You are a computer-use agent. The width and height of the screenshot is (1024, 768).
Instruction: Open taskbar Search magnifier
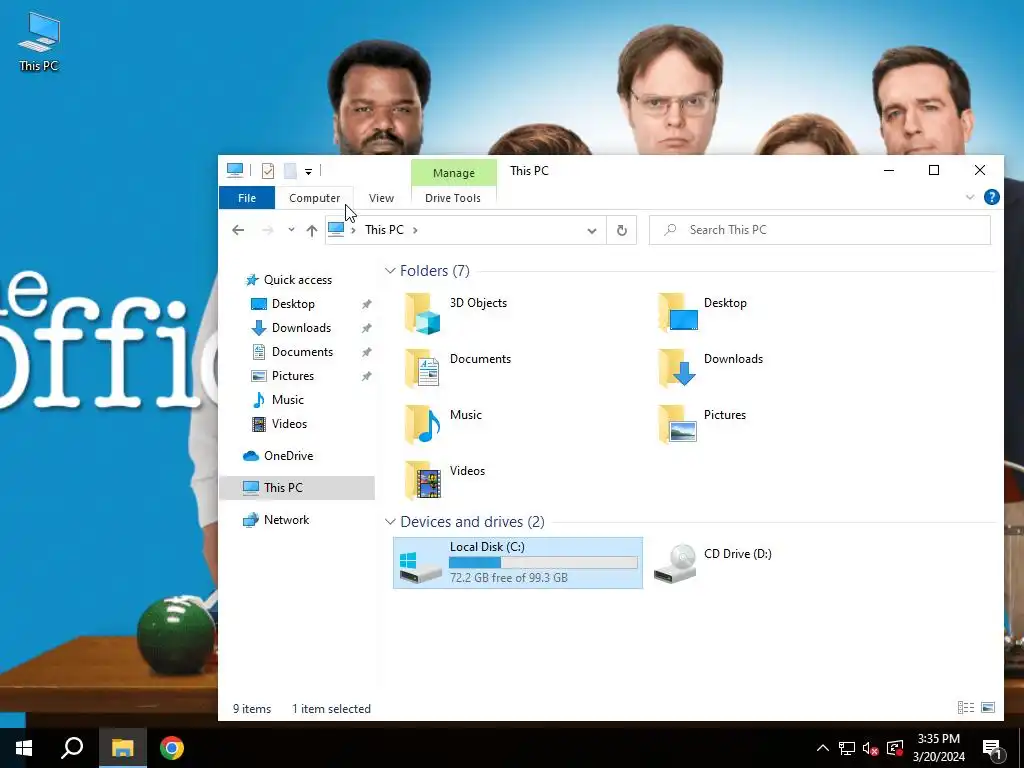pos(72,748)
